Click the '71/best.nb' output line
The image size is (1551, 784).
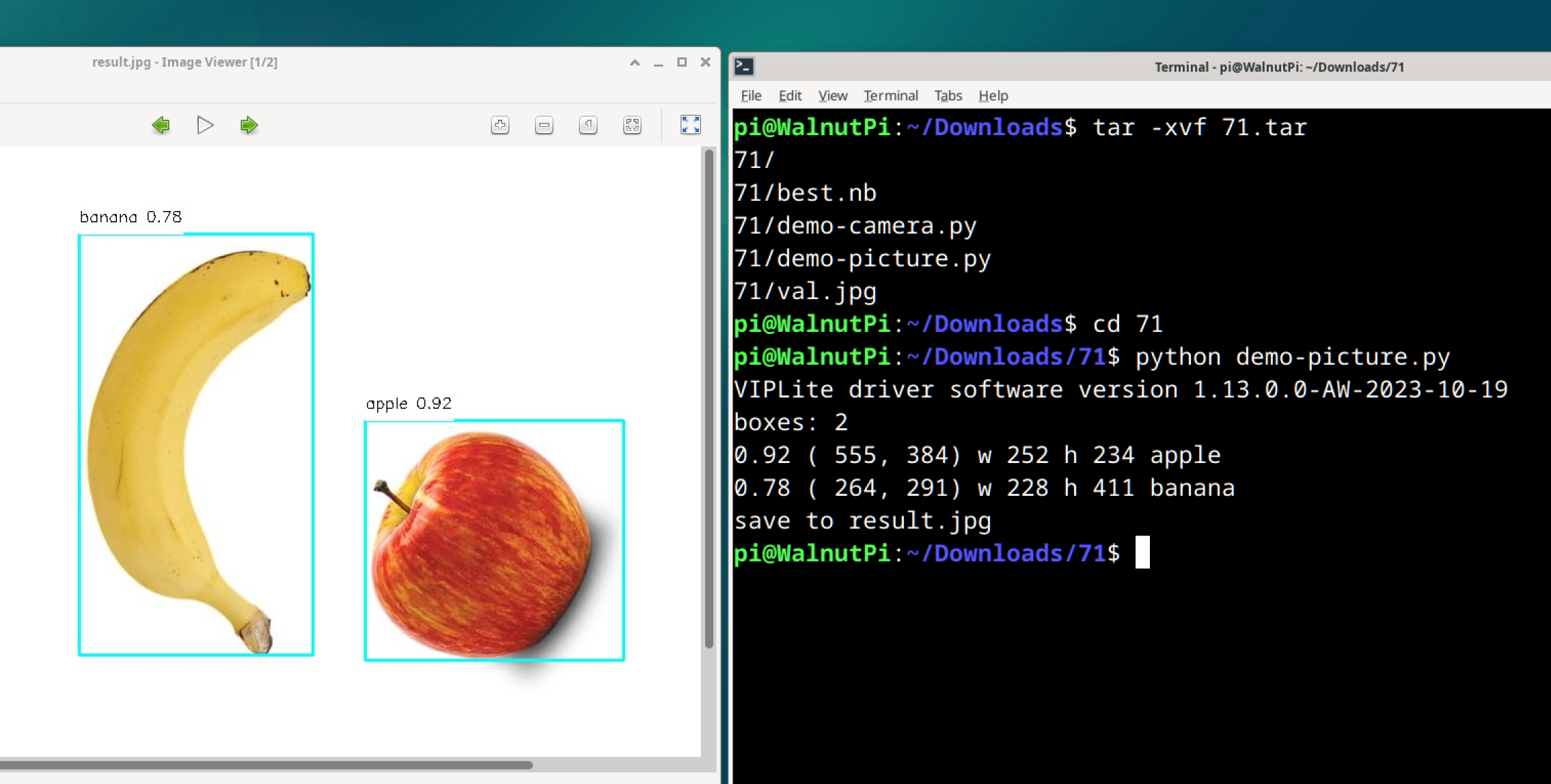[x=805, y=193]
